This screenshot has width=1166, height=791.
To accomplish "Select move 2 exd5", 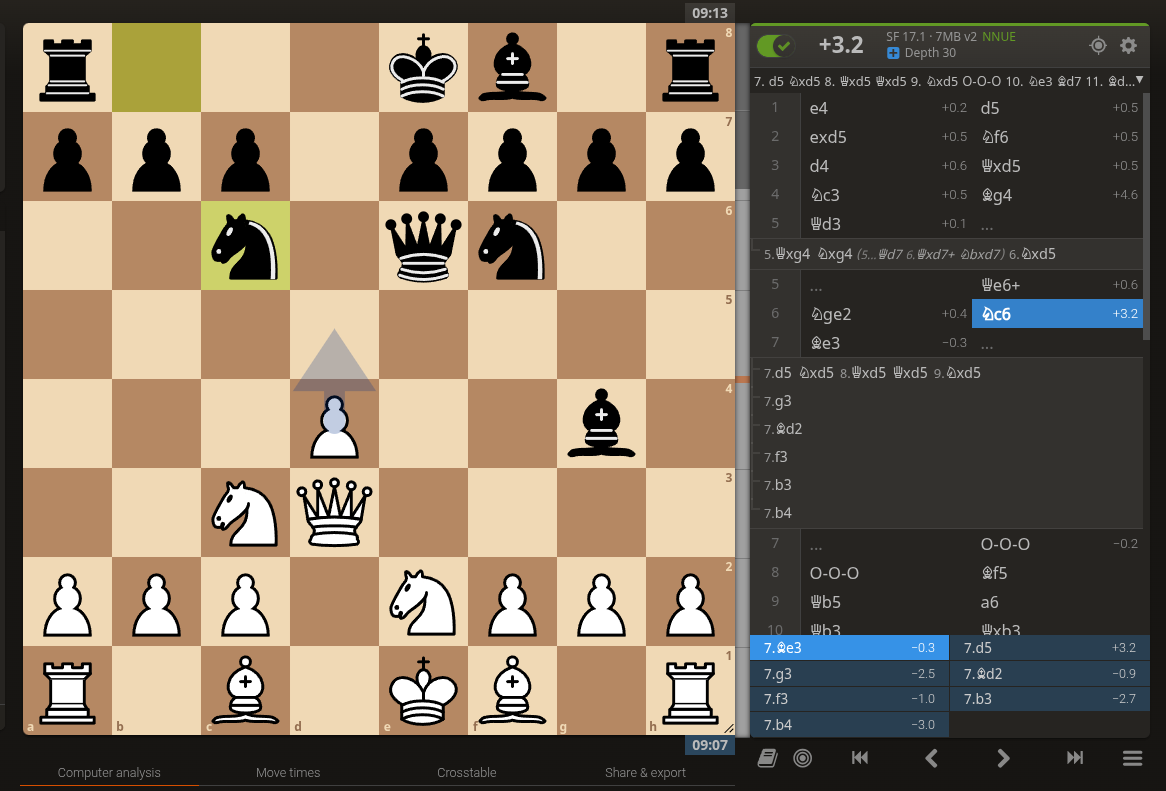I will (886, 137).
